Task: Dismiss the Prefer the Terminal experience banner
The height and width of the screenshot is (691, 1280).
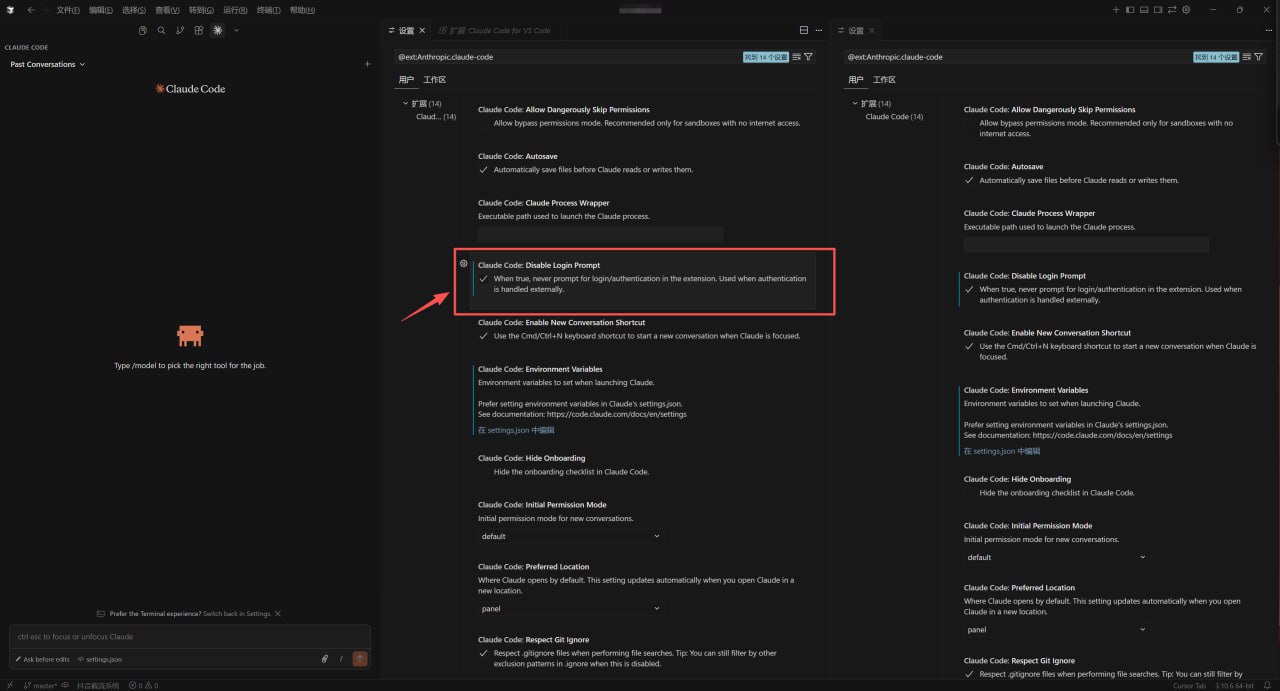Action: tap(278, 613)
